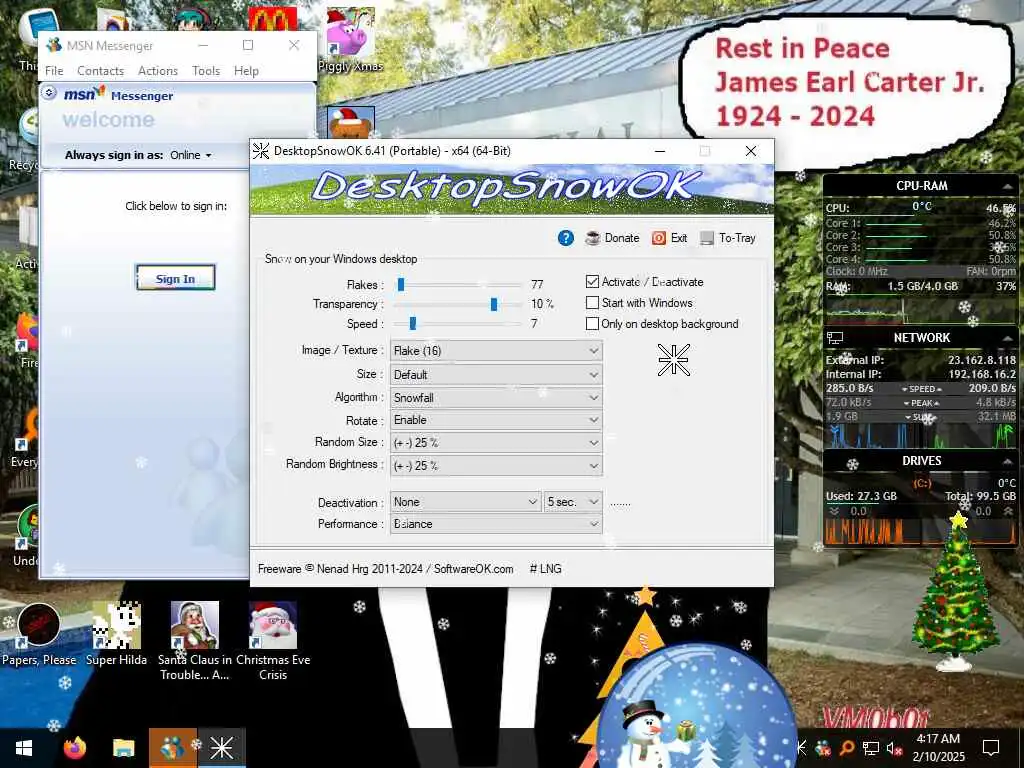Screen dimensions: 1024x768
Task: Open the Always sign in as Online dropdown
Action: tap(191, 155)
